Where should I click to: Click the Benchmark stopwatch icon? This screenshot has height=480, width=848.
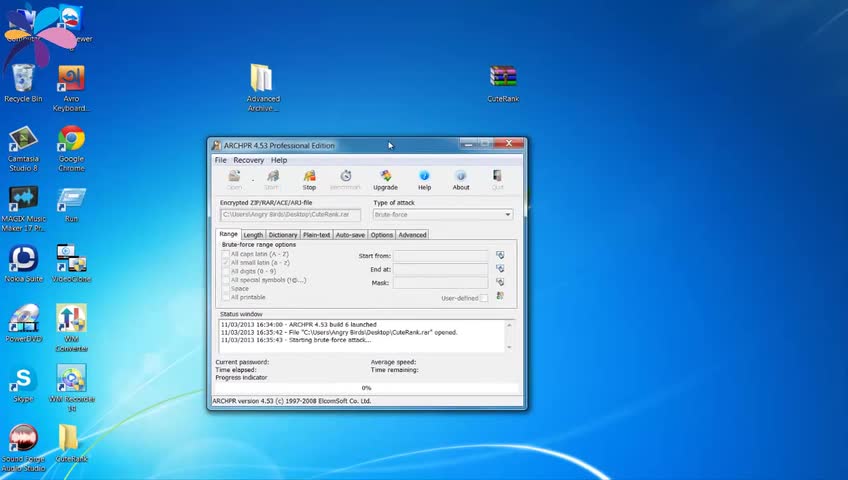pyautogui.click(x=346, y=176)
